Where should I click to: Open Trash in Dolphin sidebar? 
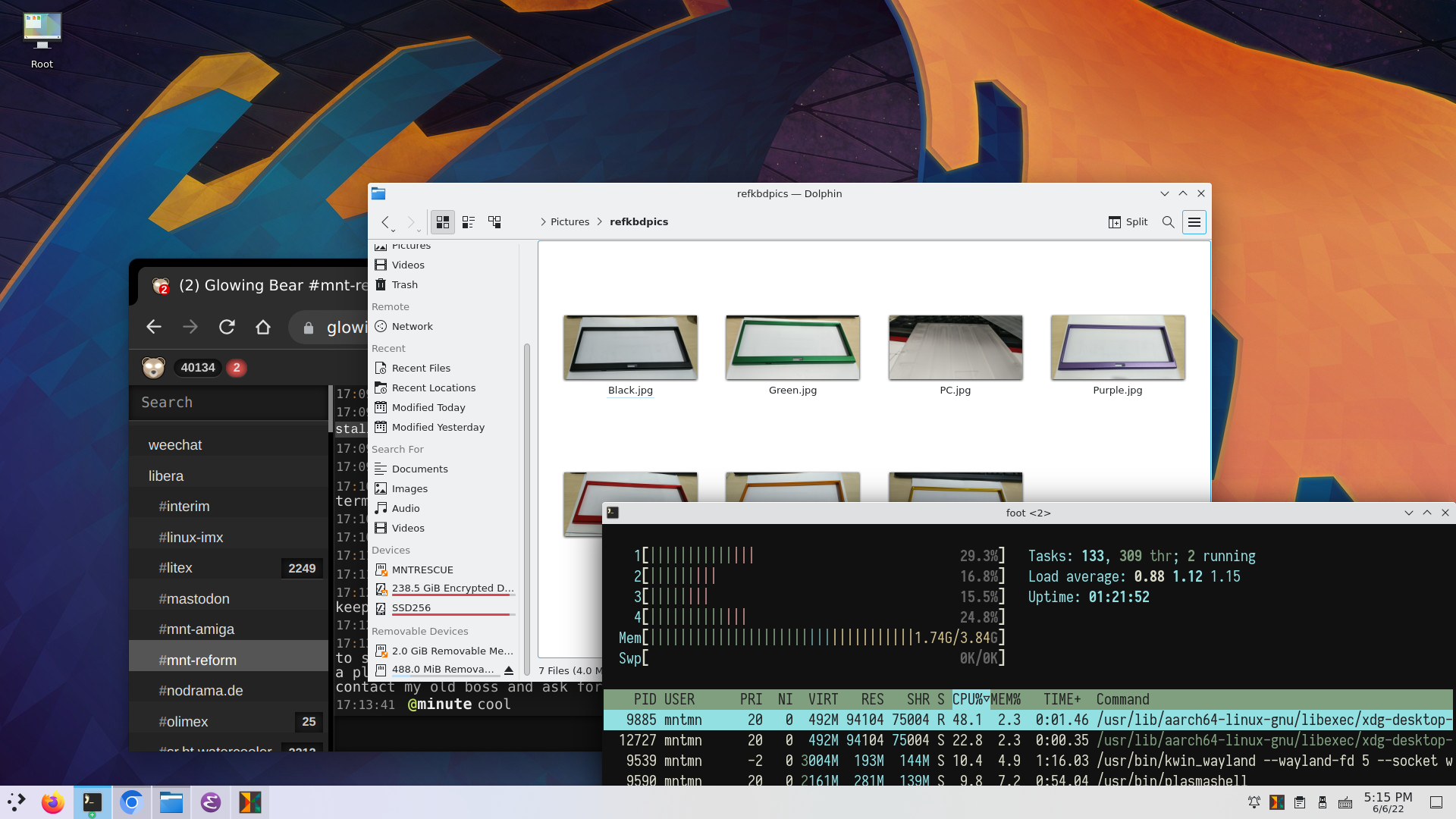[x=444, y=284]
